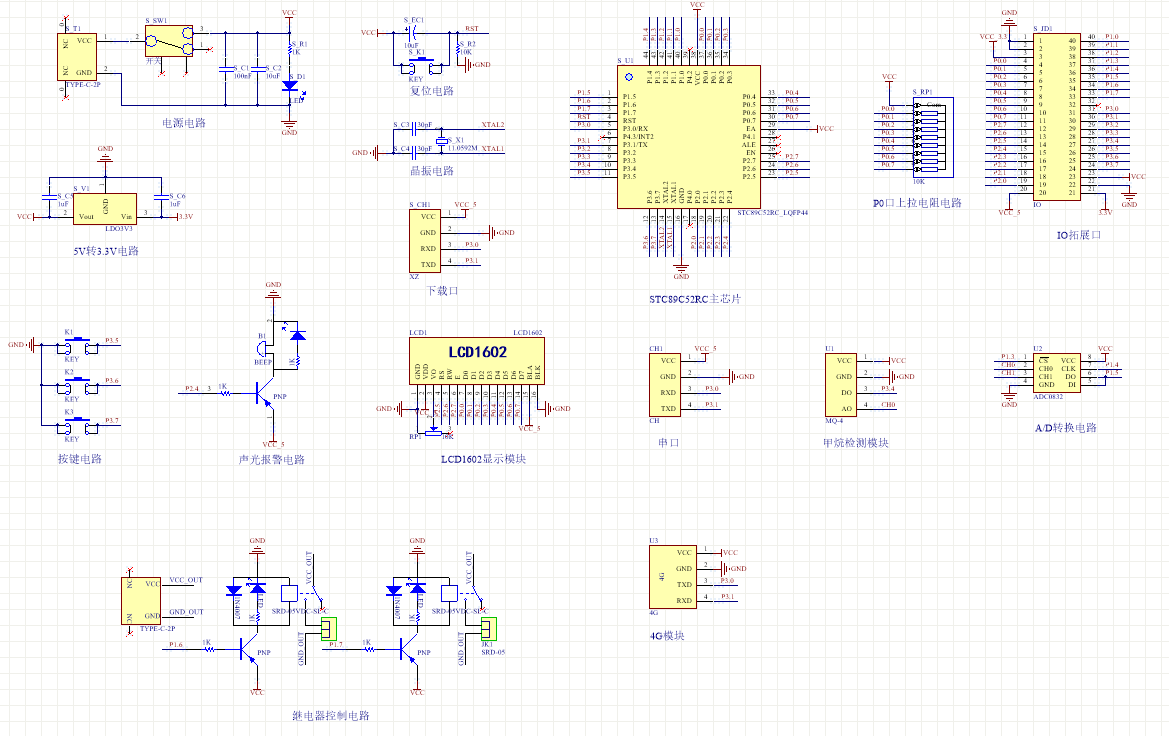The width and height of the screenshot is (1169, 736).
Task: Click the GND_OUT net label on output connector
Action: click(186, 612)
